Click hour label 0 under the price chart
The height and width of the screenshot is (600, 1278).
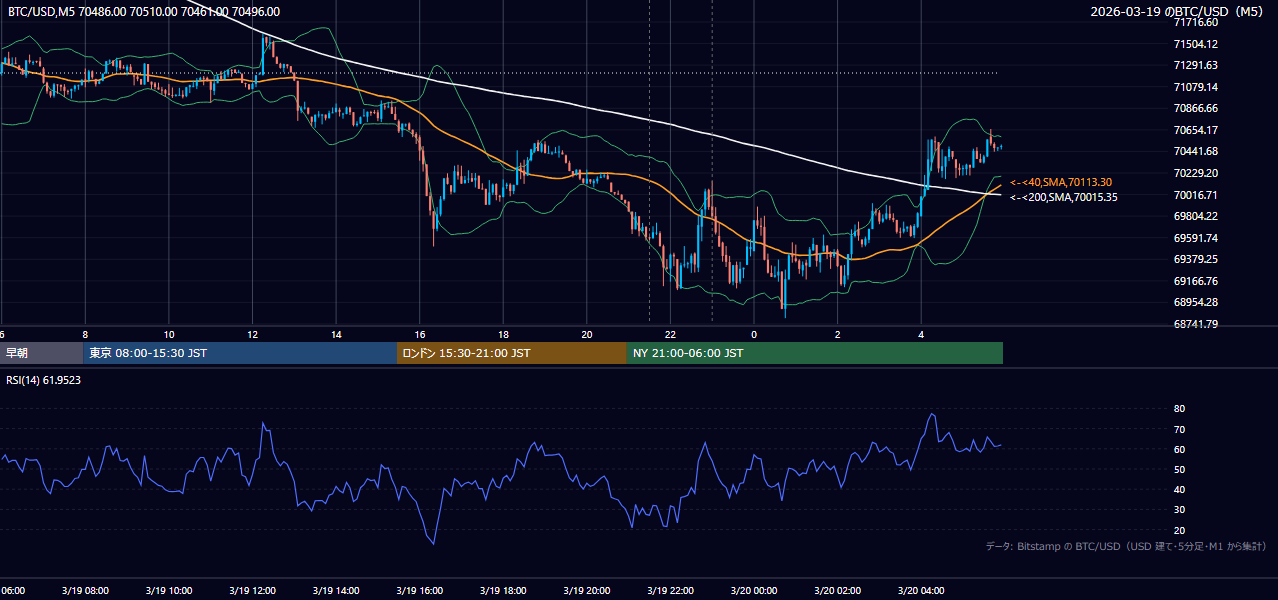click(754, 335)
